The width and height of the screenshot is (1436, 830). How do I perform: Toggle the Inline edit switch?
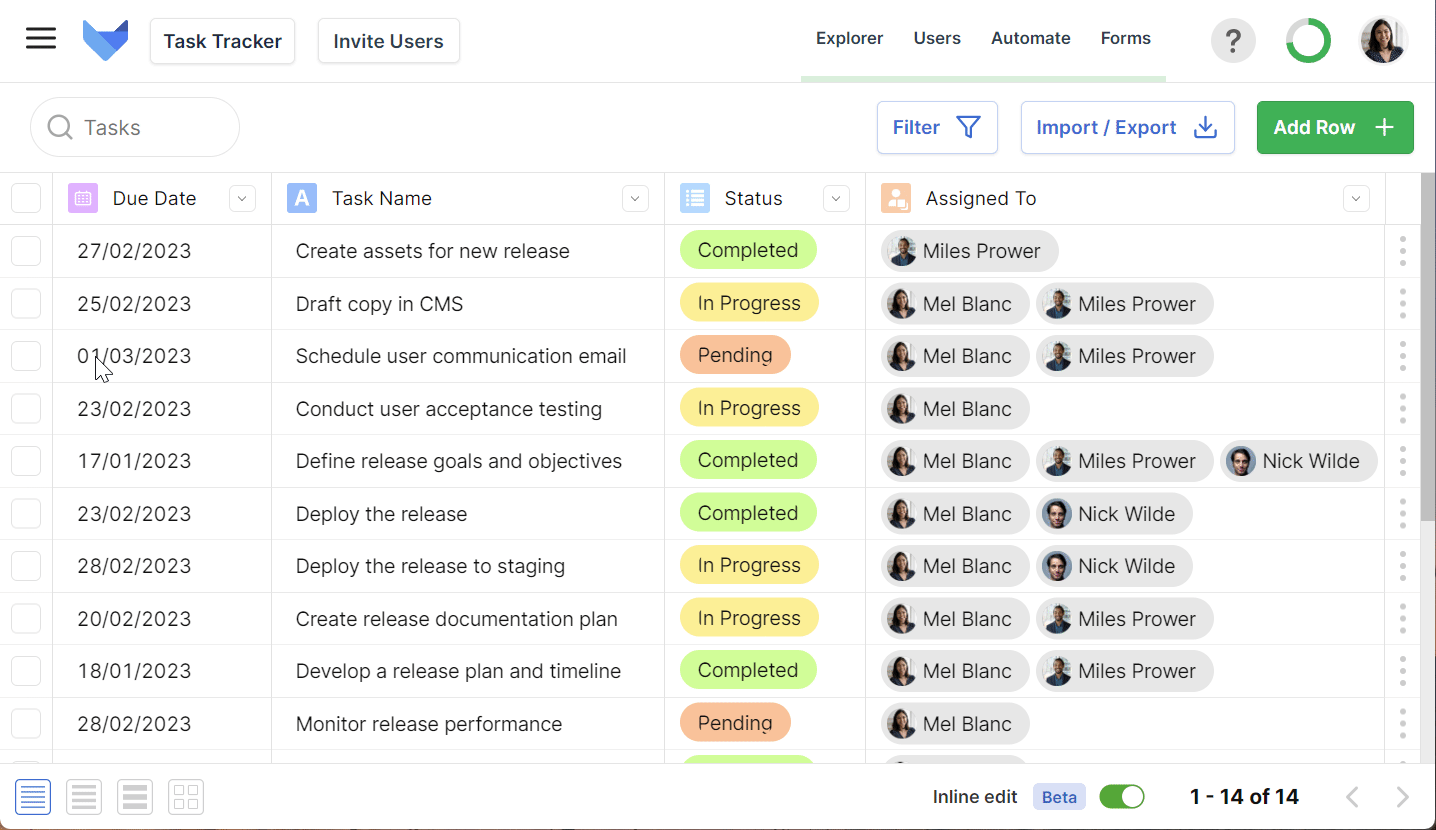coord(1121,797)
